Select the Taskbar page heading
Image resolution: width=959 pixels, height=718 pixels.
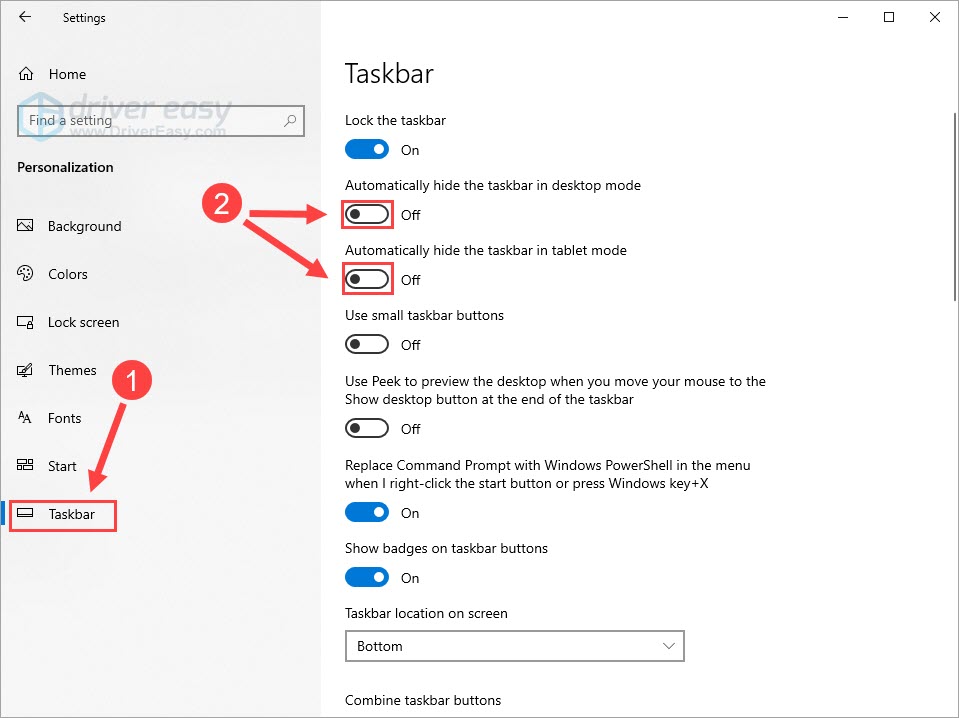(389, 73)
